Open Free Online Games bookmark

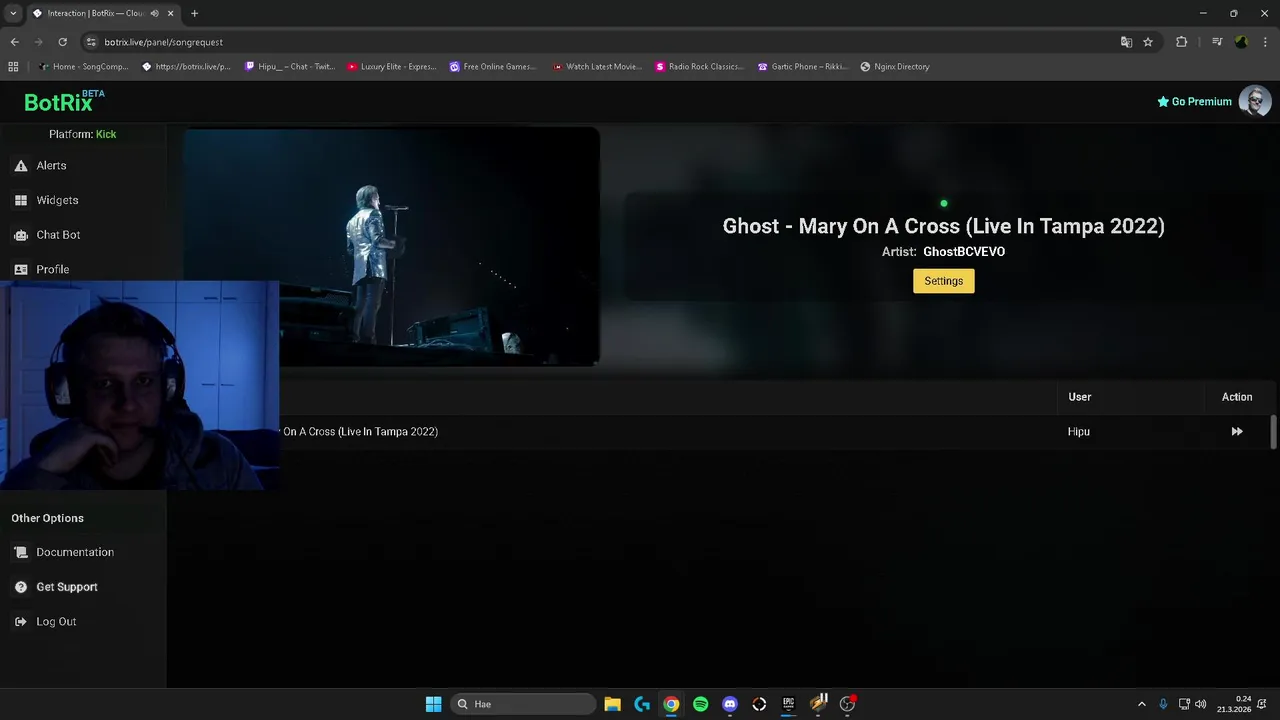coord(494,67)
